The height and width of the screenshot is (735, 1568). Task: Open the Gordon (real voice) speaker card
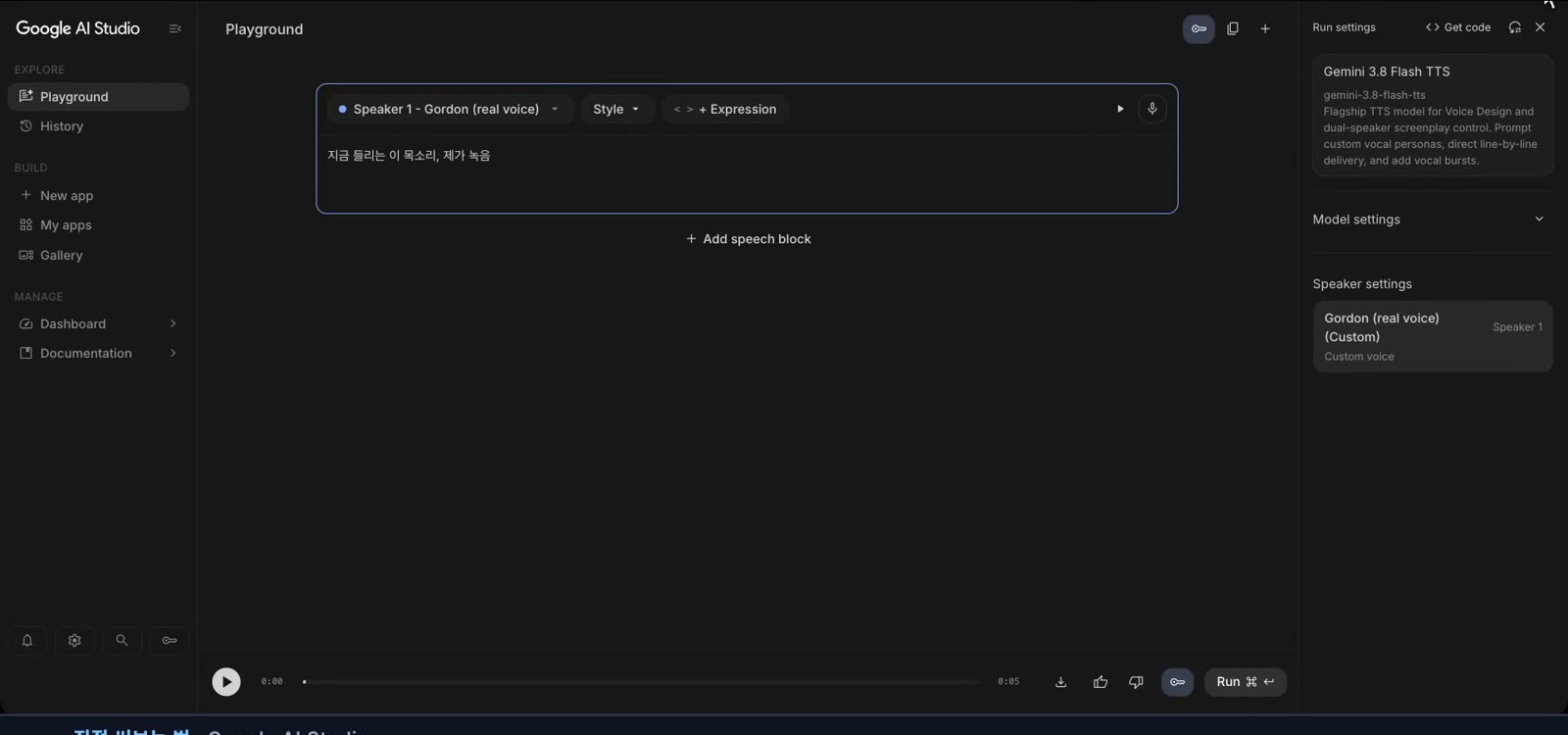[x=1433, y=336]
